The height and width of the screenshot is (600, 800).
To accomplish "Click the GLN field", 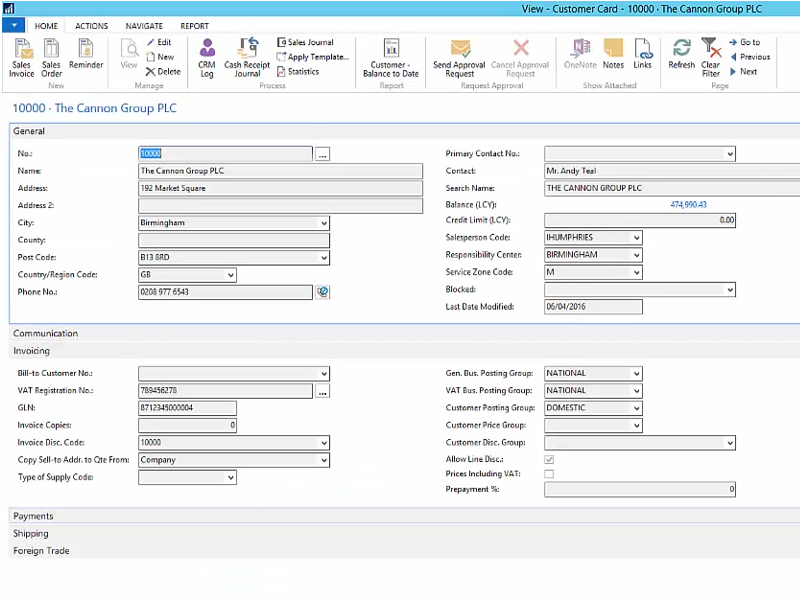I will (187, 408).
